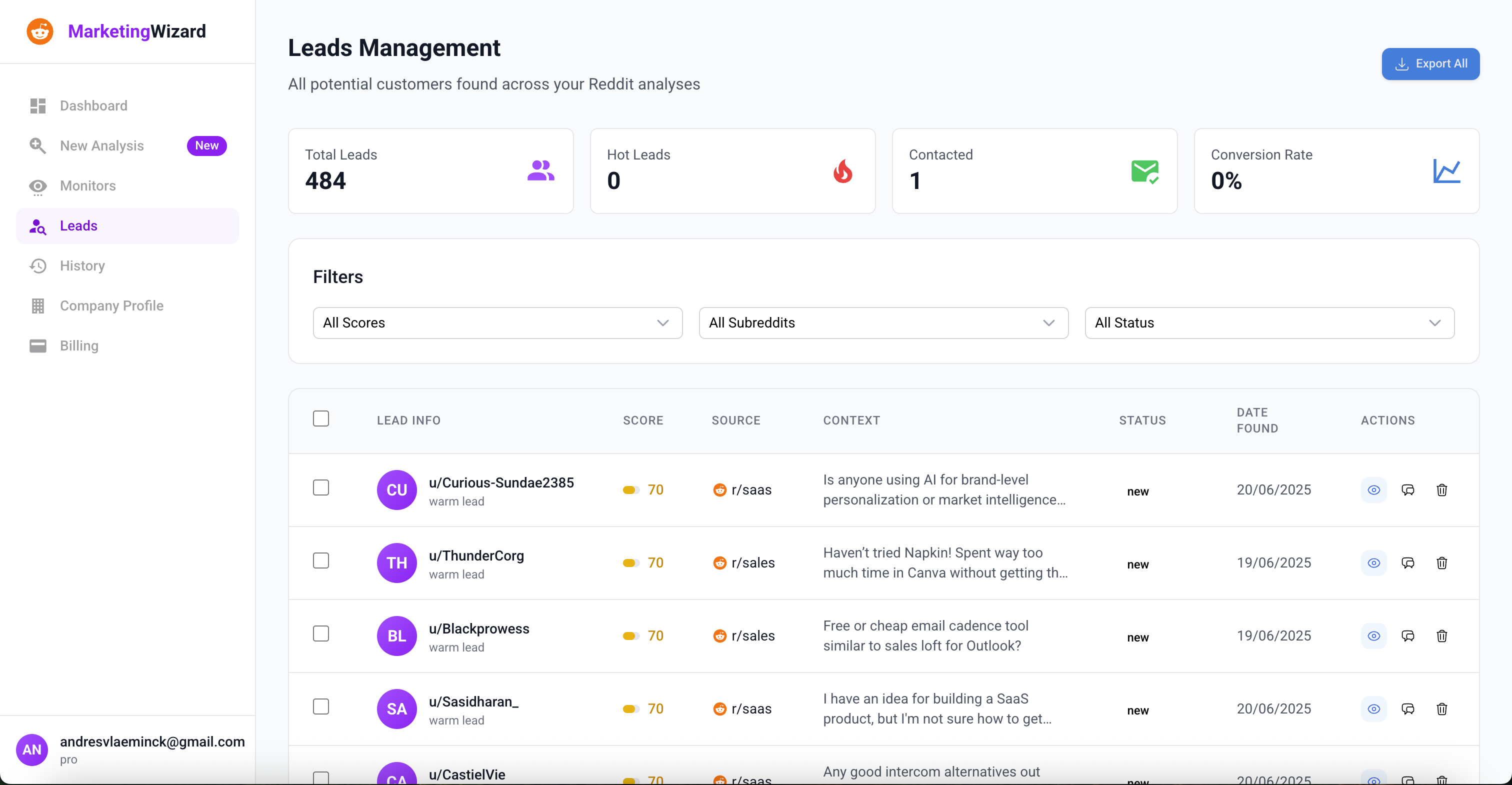
Task: Open the r/saas subreddit link for u/Sasidharan_
Action: pos(742,708)
